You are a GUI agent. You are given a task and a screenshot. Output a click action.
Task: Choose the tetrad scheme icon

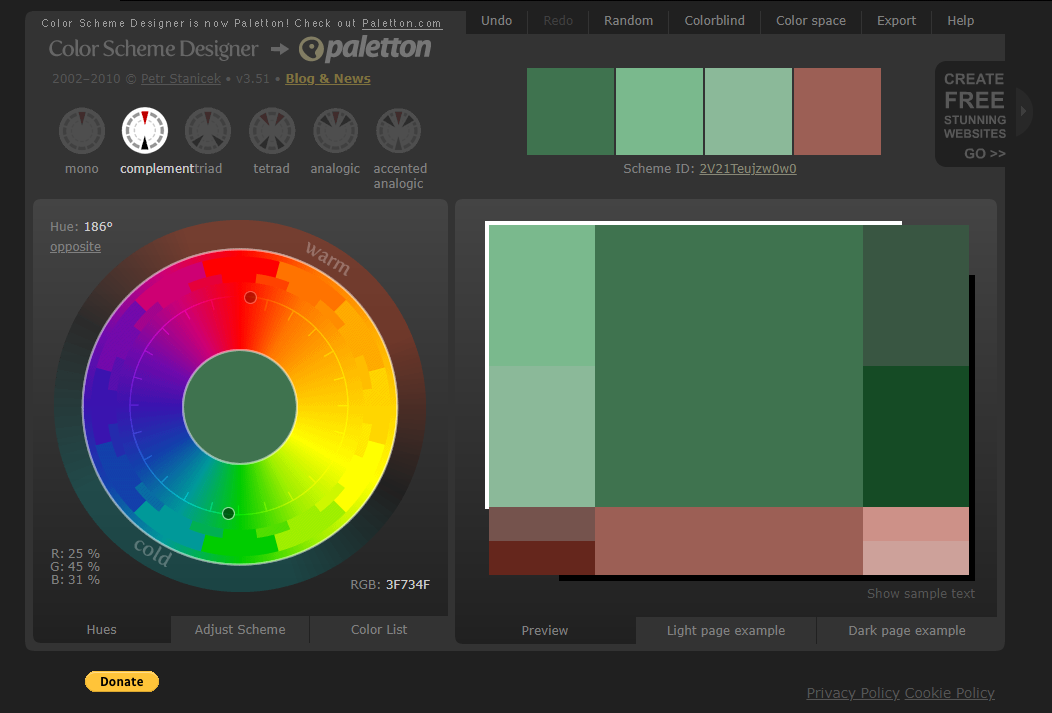(x=271, y=131)
